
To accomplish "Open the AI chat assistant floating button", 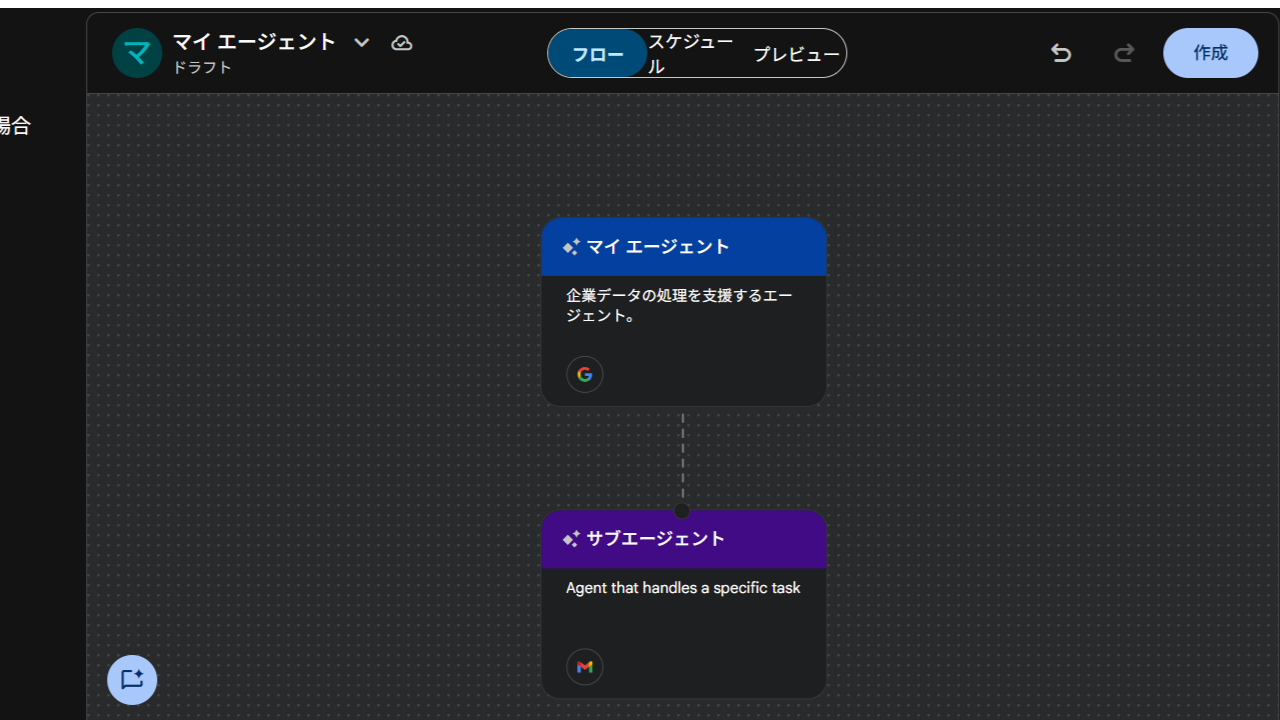I will [132, 680].
